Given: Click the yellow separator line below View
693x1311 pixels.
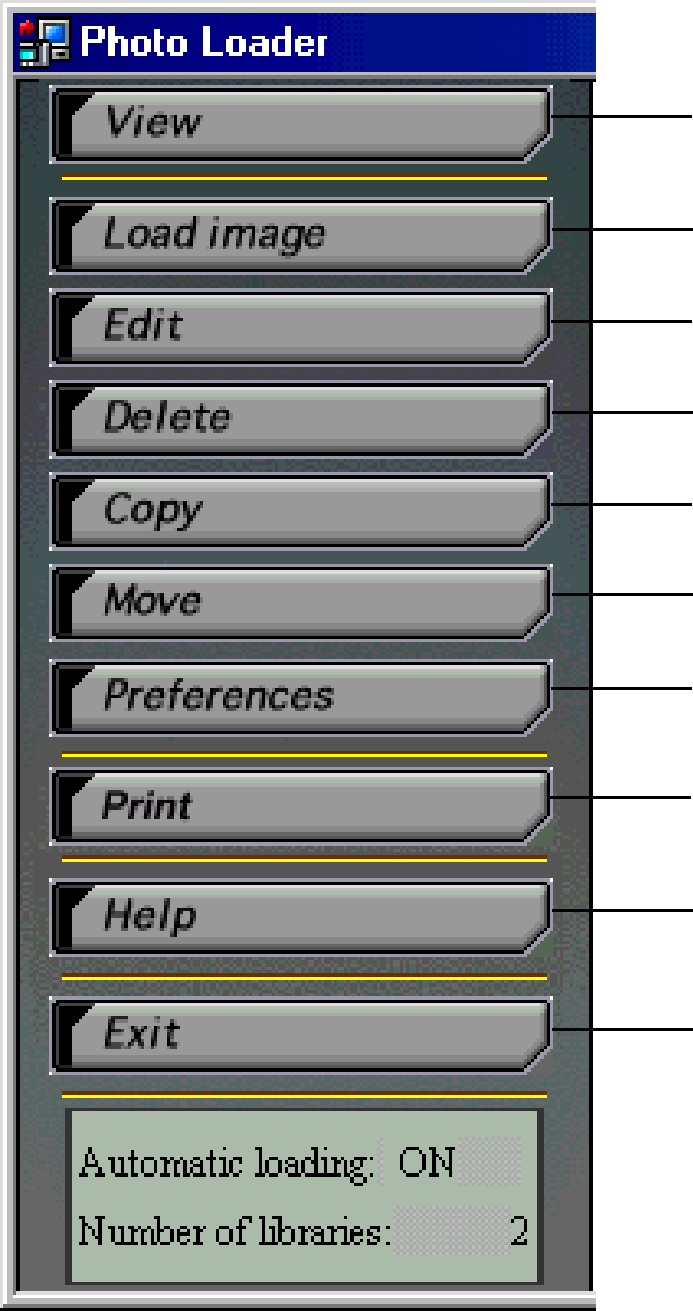Looking at the screenshot, I should [x=304, y=178].
